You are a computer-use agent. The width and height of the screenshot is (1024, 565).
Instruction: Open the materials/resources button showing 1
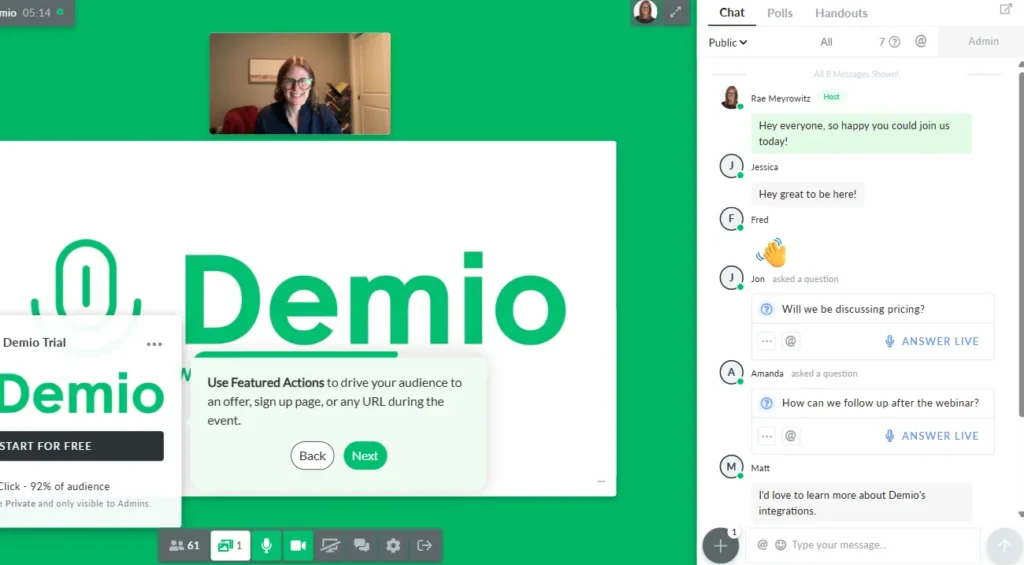pos(231,545)
